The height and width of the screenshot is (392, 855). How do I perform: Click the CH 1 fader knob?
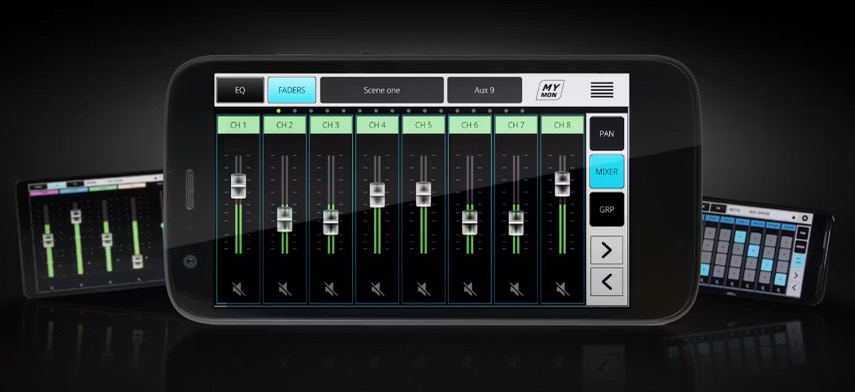pyautogui.click(x=238, y=186)
